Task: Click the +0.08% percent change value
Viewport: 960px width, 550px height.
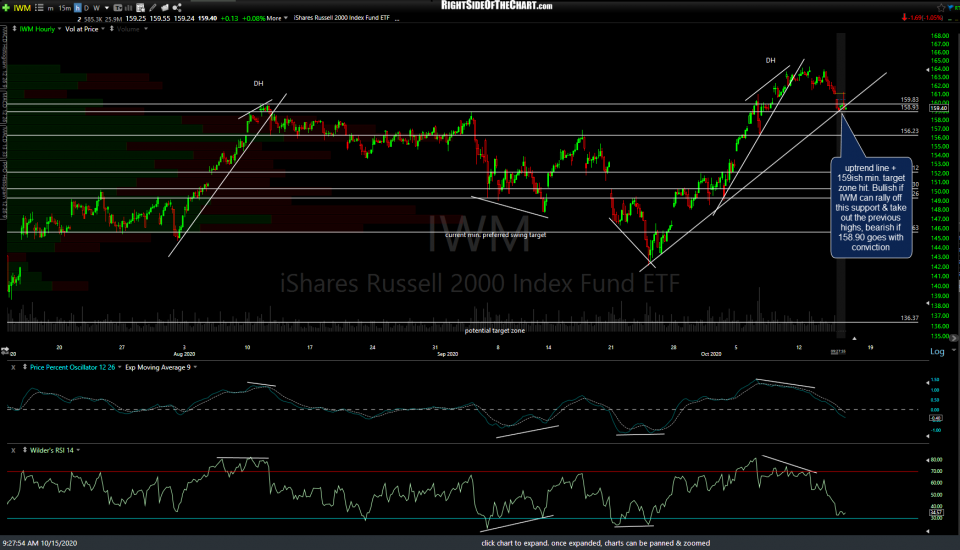Action: click(253, 18)
